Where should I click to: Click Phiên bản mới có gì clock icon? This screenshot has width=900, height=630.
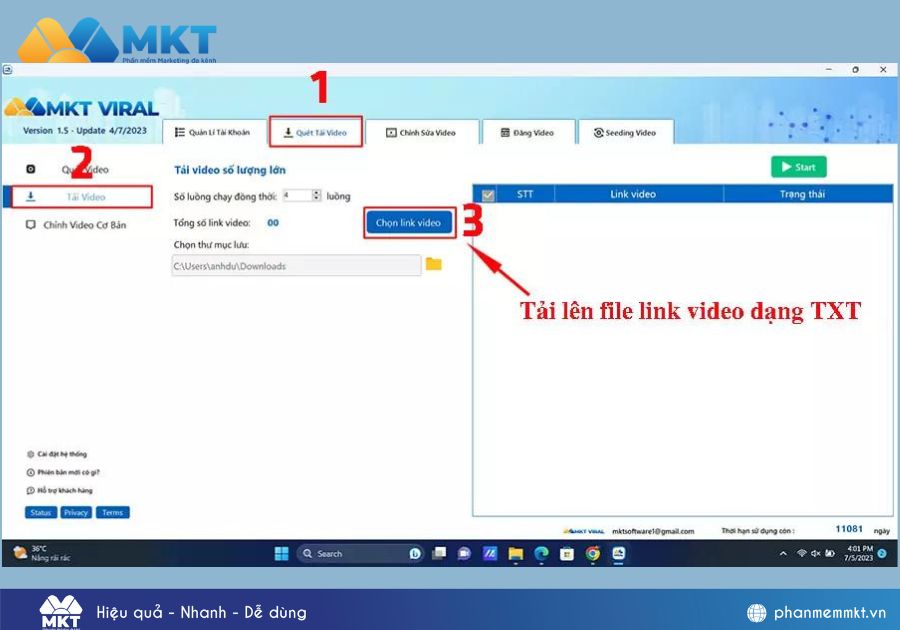coord(30,472)
